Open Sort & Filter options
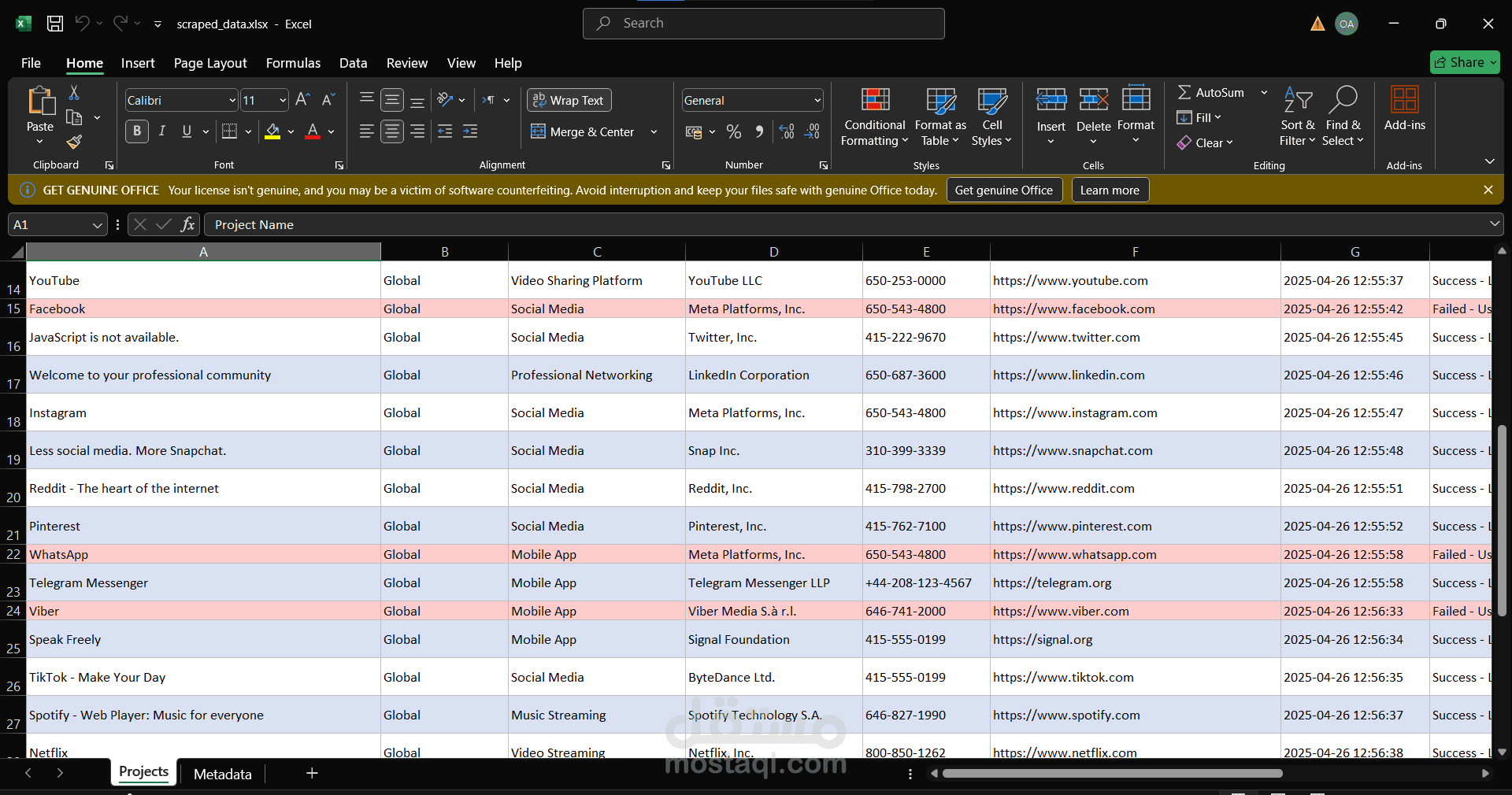The width and height of the screenshot is (1512, 795). [x=1298, y=117]
